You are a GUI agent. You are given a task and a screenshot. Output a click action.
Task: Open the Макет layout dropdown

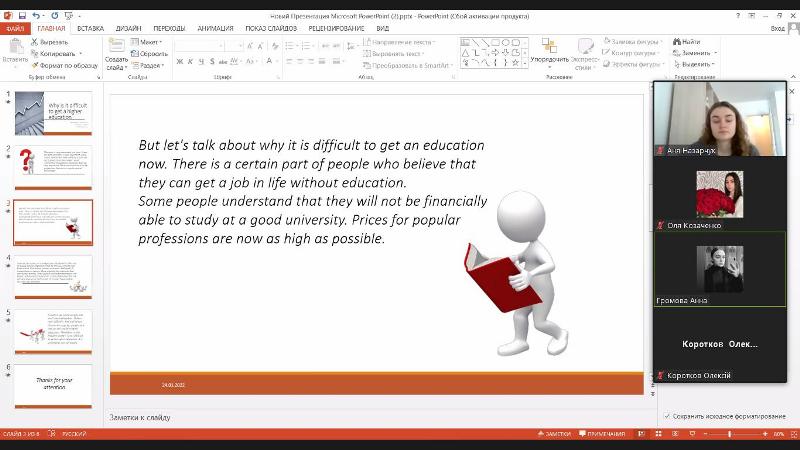[146, 42]
